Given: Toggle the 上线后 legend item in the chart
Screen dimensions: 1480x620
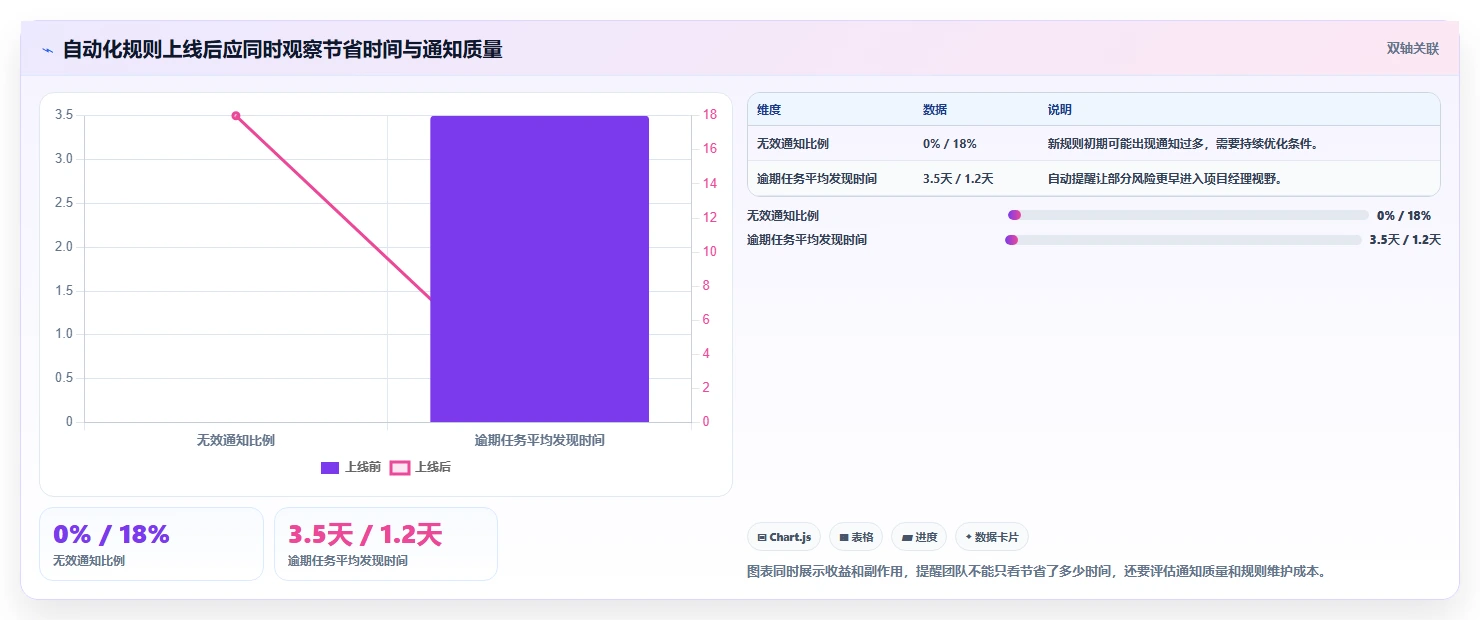Looking at the screenshot, I should (420, 467).
